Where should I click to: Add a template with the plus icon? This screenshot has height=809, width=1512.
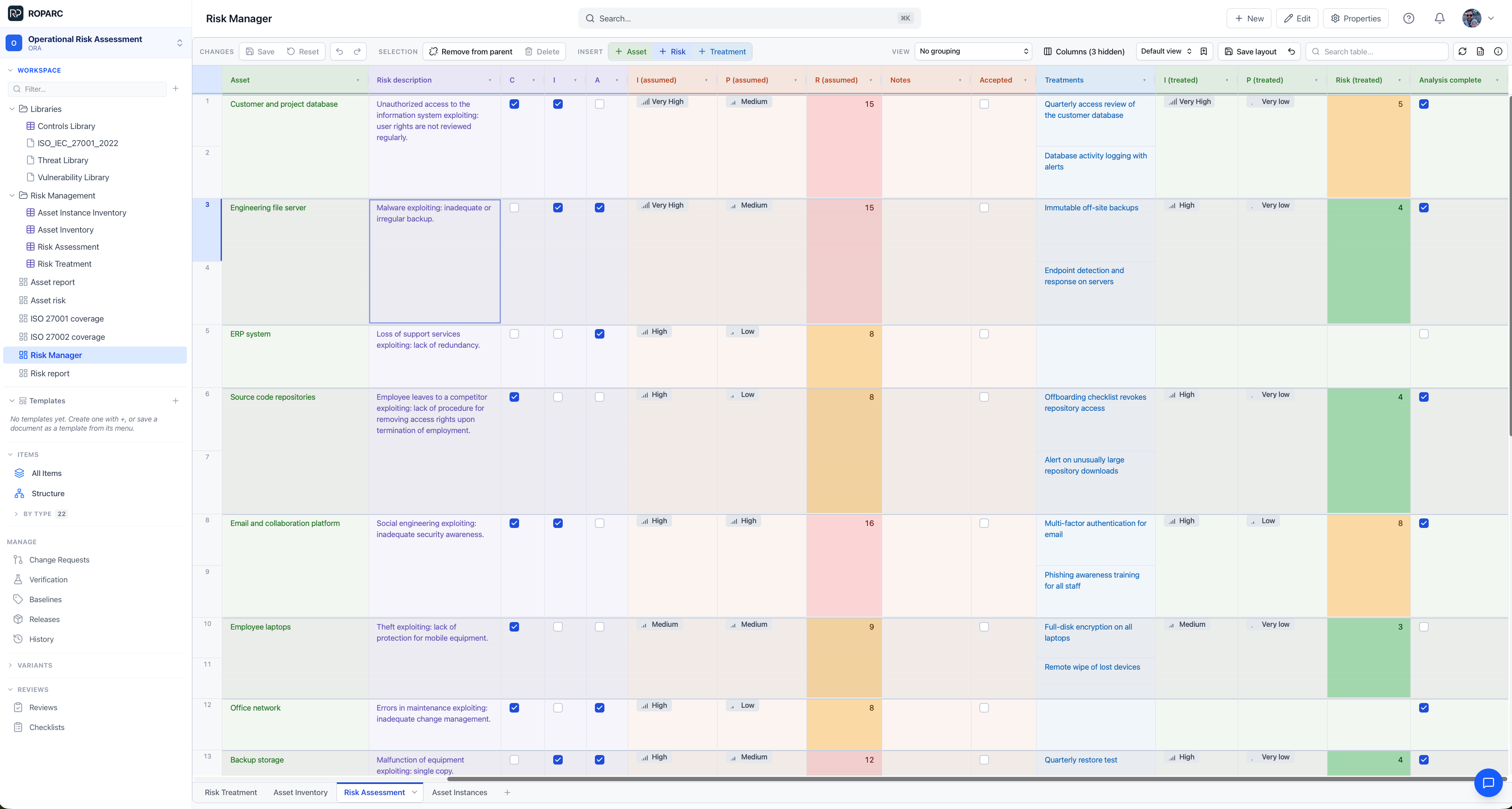pyautogui.click(x=175, y=401)
